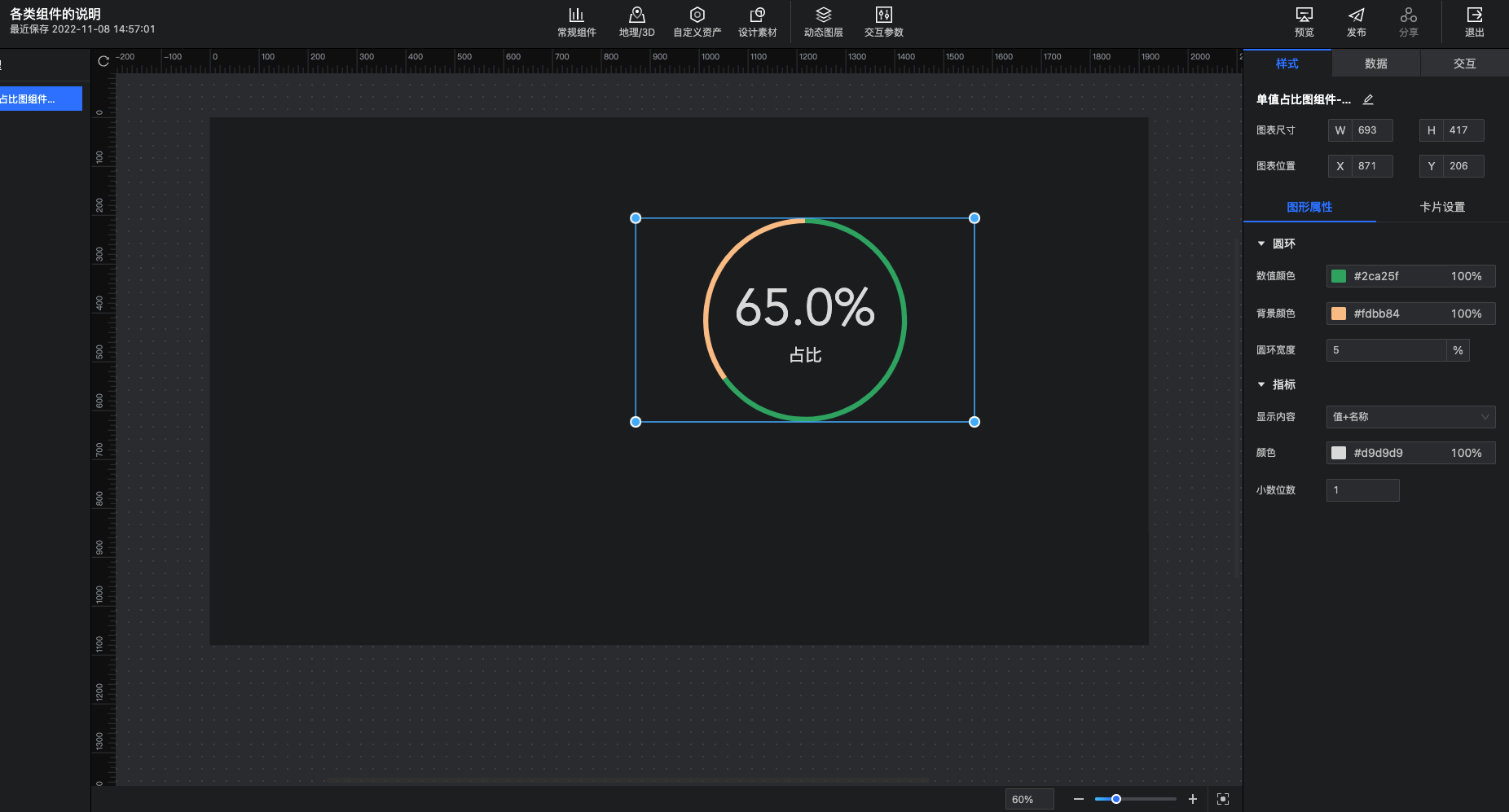Image resolution: width=1509 pixels, height=812 pixels.
Task: Open the 动态图层 layers panel
Action: click(823, 22)
